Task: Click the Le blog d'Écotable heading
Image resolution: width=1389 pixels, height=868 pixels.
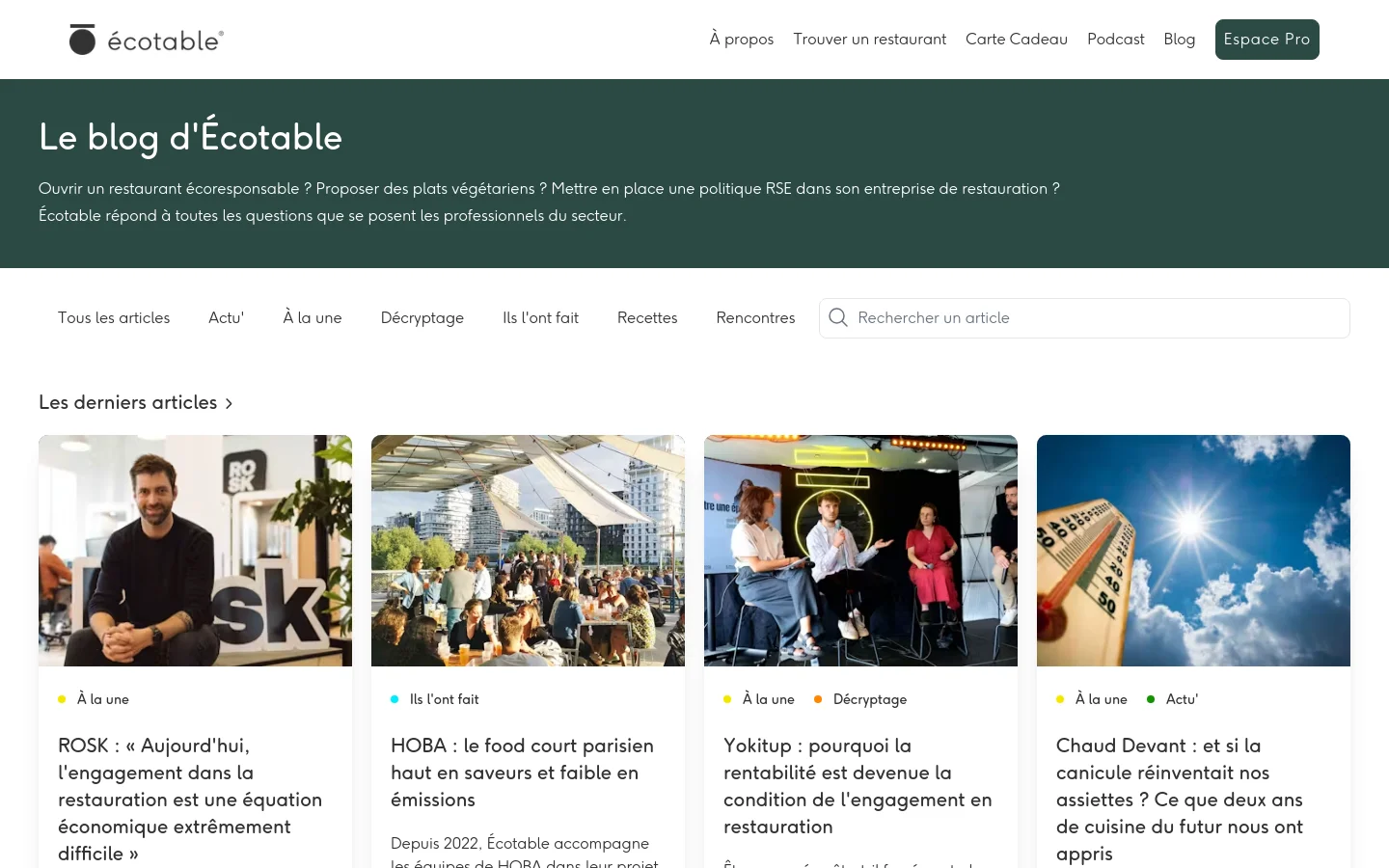Action: [x=190, y=137]
